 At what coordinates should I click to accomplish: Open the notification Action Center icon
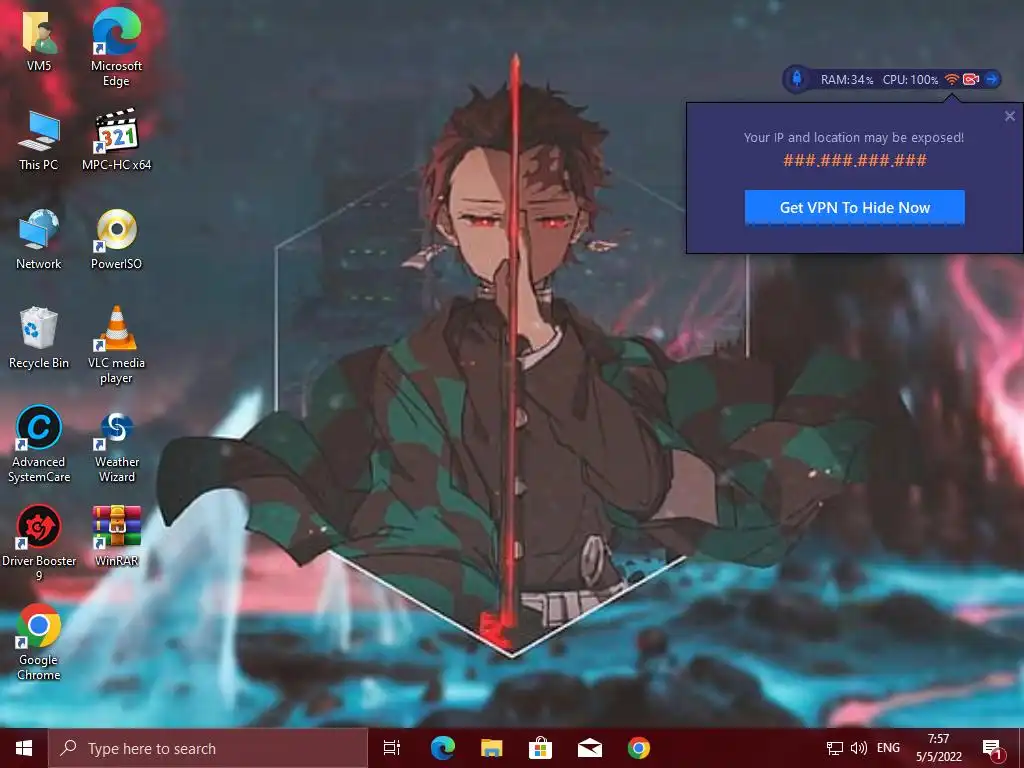992,749
